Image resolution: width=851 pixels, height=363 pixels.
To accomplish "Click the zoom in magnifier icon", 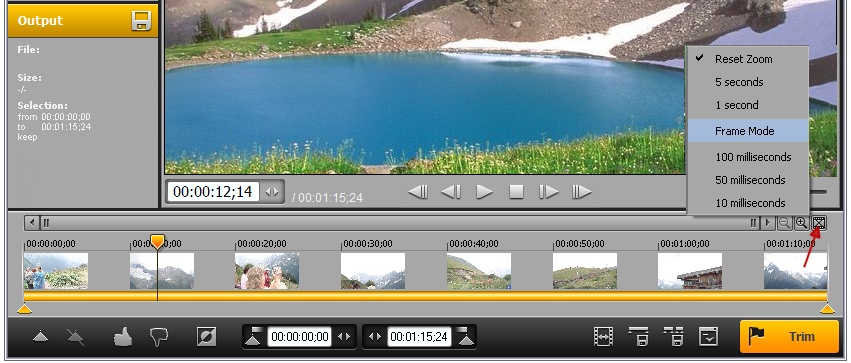I will (802, 222).
